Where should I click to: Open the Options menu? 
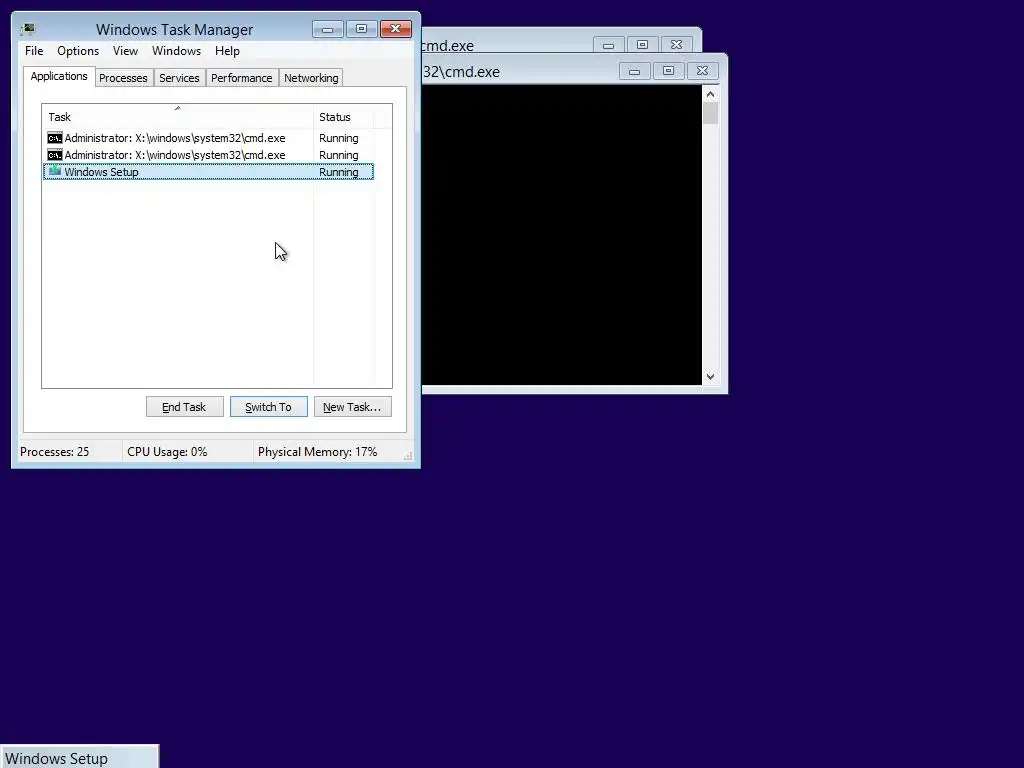78,51
